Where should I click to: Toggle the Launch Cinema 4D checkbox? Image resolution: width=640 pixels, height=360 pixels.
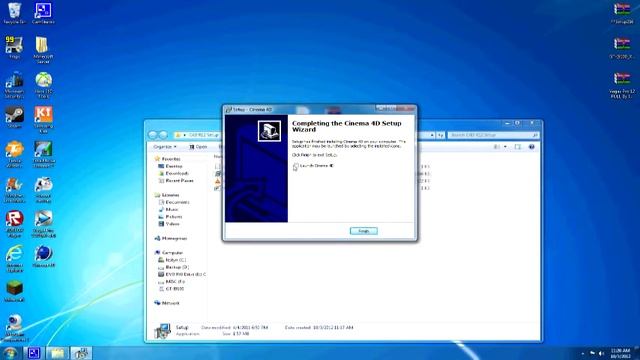pos(296,166)
